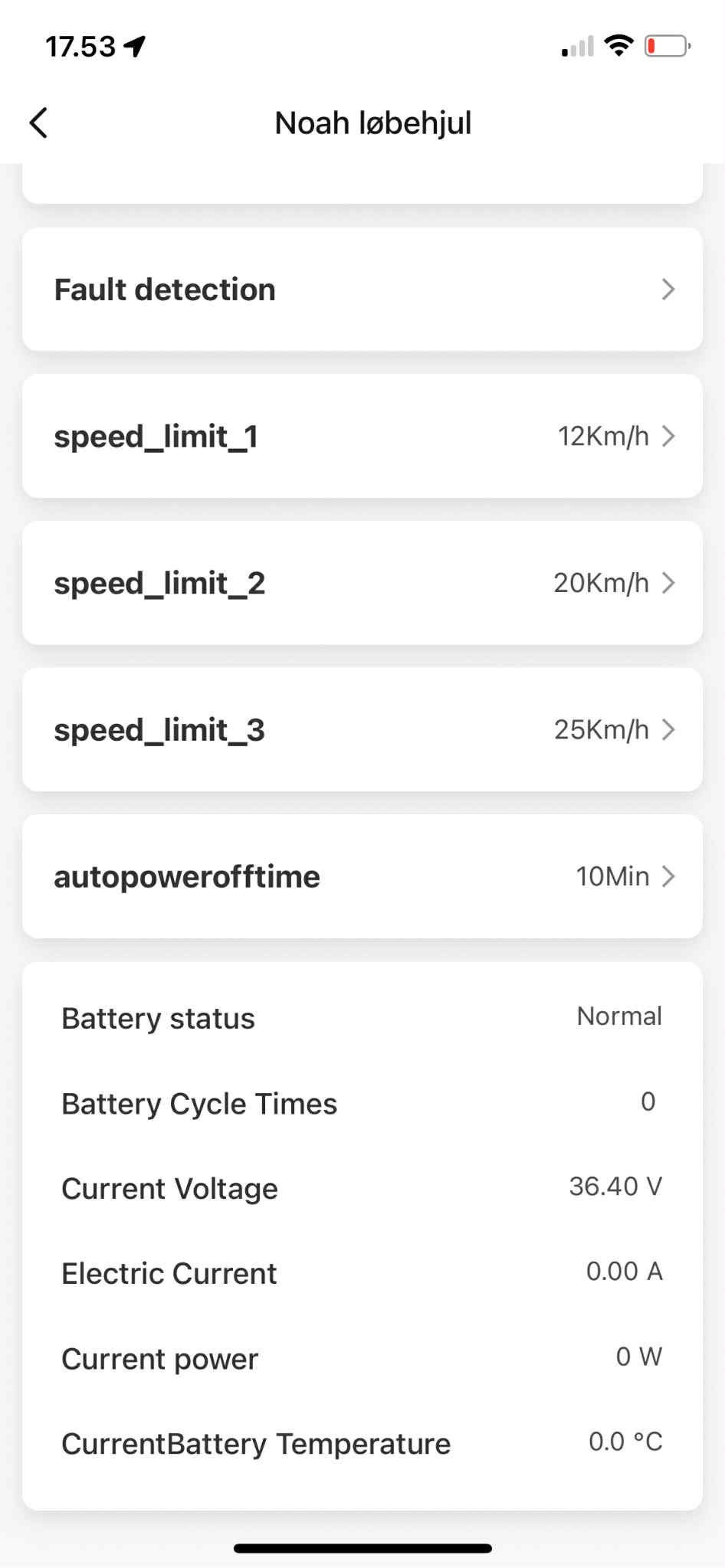Open speed_limit_2 chevron arrow
725x1568 pixels.
668,584
